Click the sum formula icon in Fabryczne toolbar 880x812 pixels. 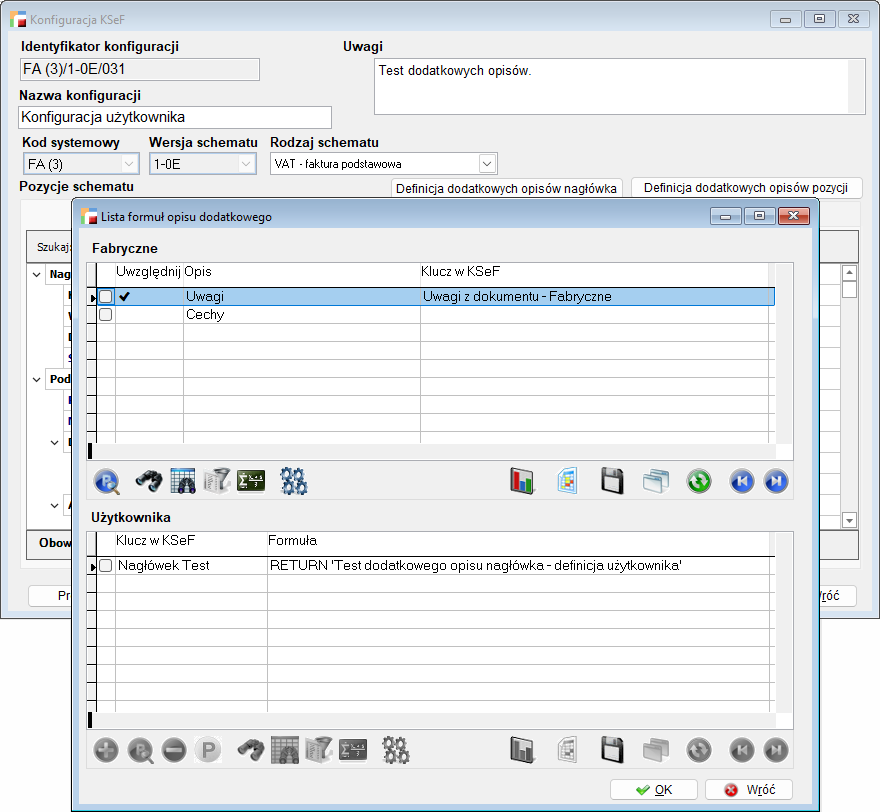(251, 481)
